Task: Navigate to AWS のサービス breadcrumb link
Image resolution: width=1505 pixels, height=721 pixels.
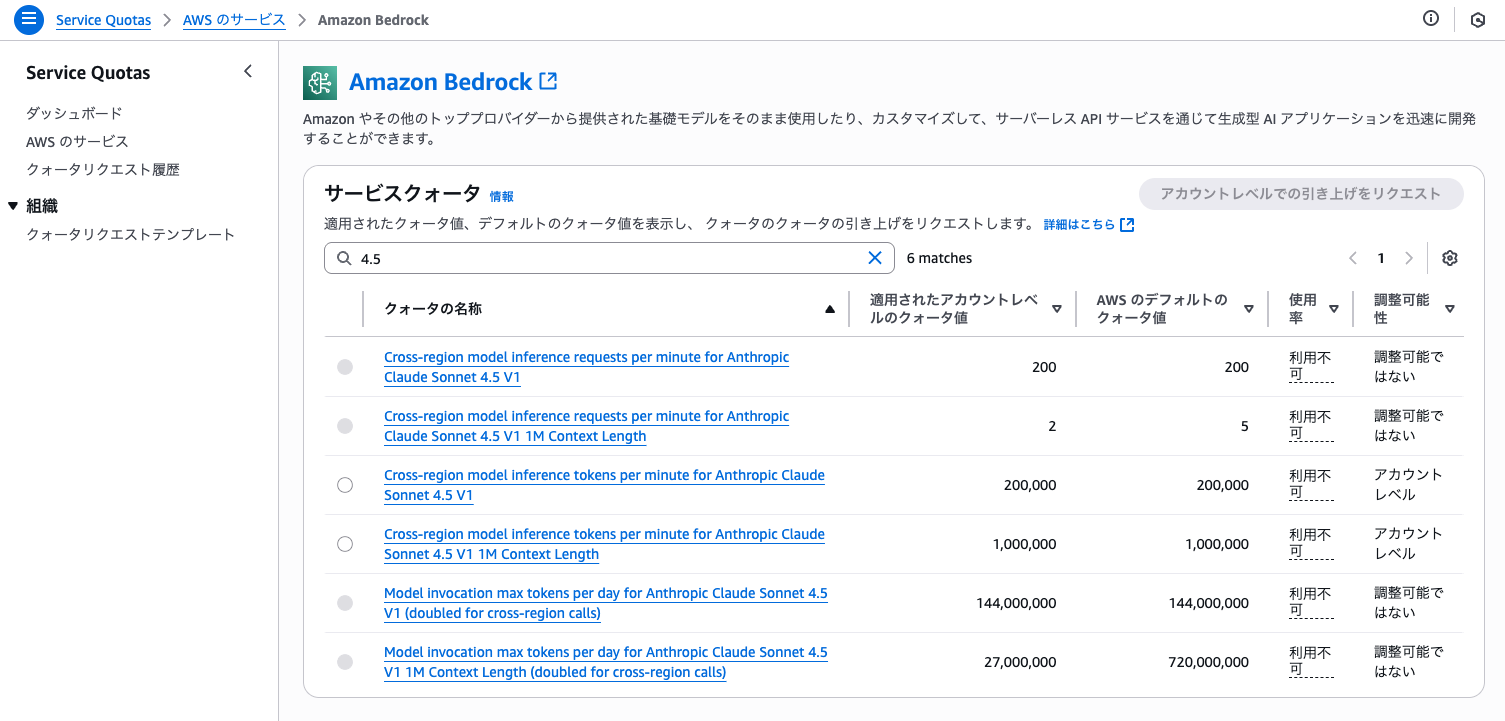Action: pyautogui.click(x=234, y=19)
